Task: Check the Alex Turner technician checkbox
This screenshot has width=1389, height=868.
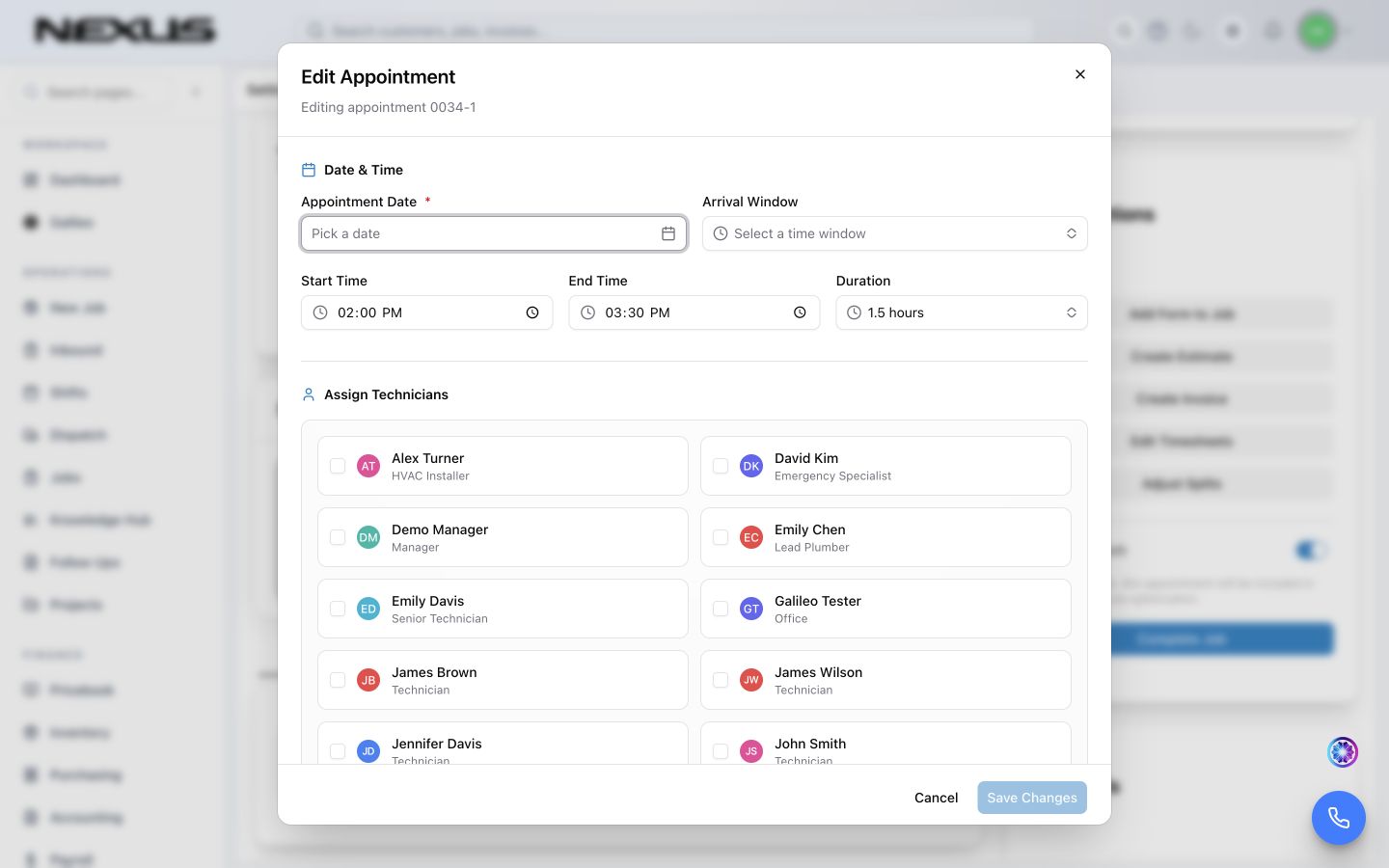Action: pyautogui.click(x=338, y=466)
